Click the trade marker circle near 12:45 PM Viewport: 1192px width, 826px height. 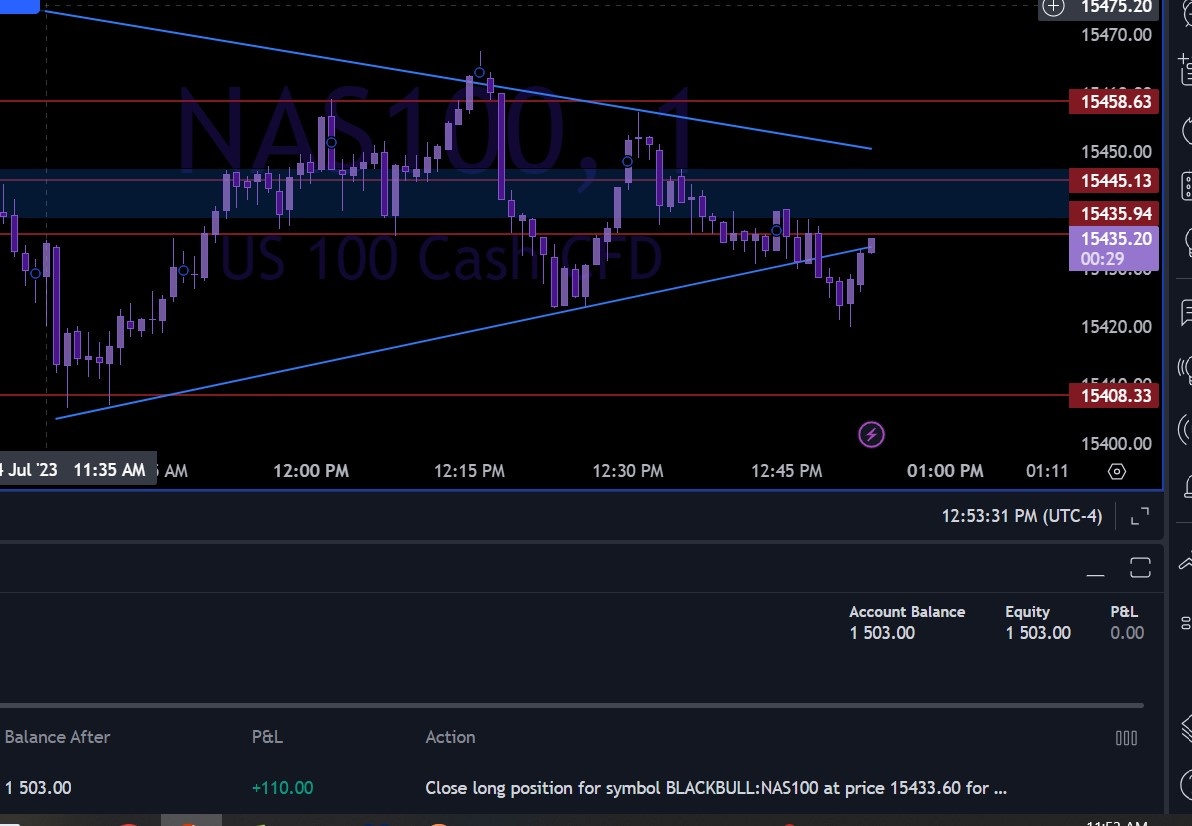[776, 230]
